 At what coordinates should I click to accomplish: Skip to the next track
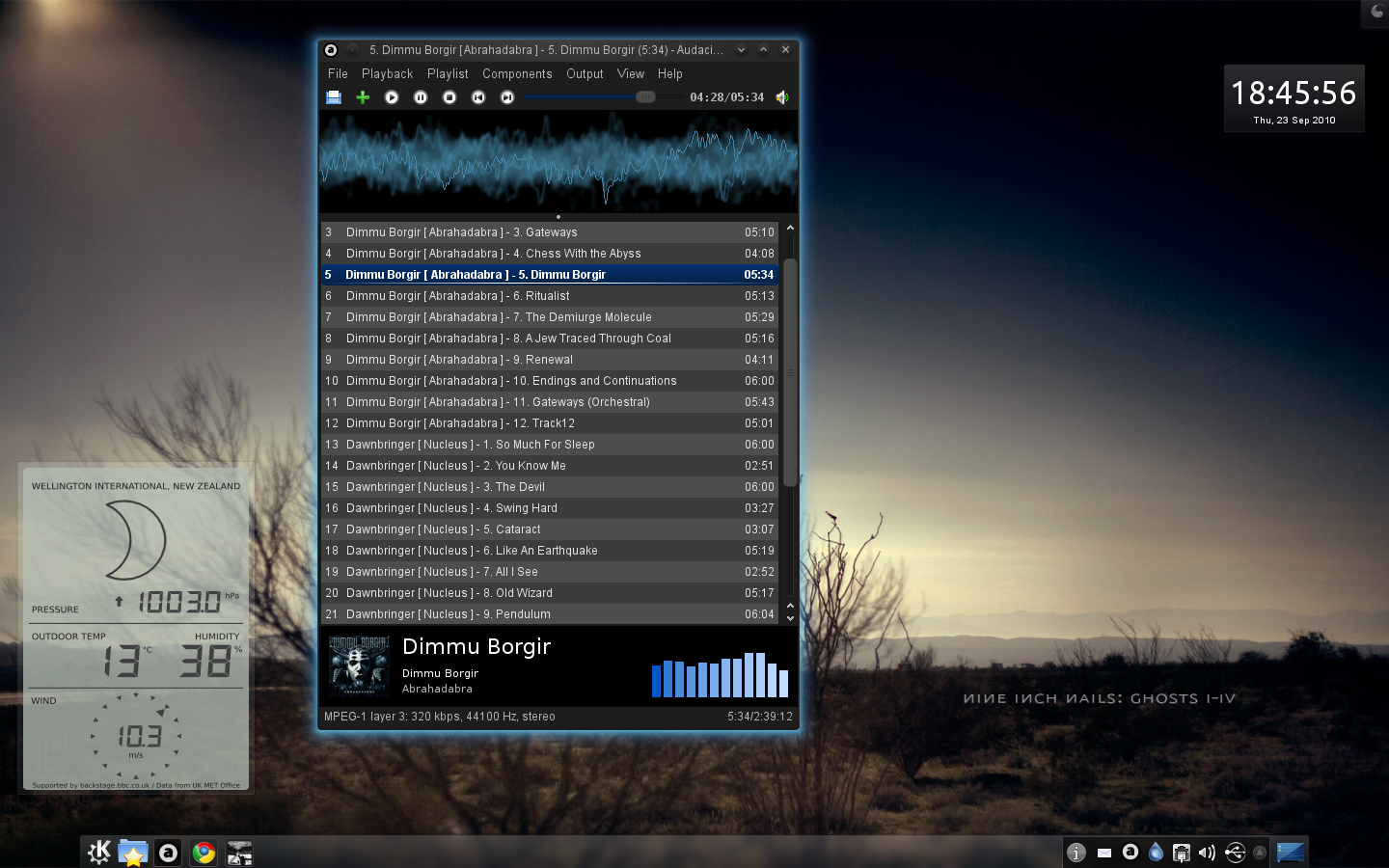tap(507, 97)
